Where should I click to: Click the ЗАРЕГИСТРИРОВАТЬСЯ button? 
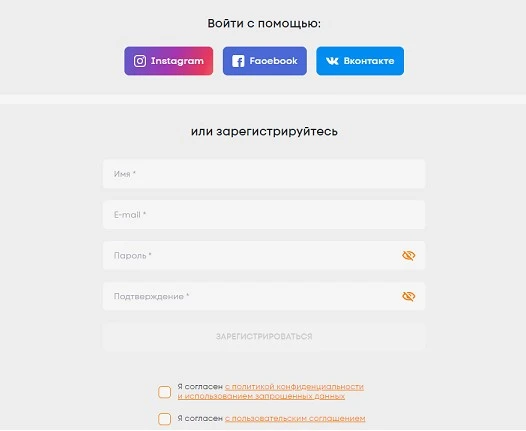pyautogui.click(x=264, y=337)
